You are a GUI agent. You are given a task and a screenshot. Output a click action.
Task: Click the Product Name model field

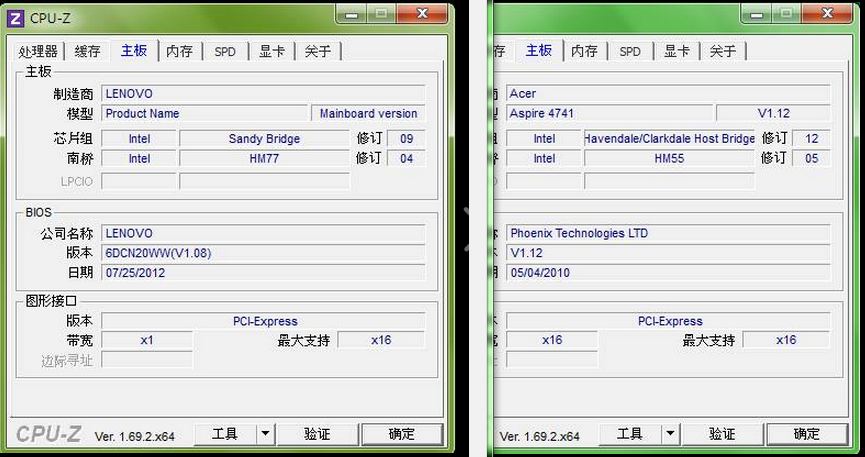[204, 114]
